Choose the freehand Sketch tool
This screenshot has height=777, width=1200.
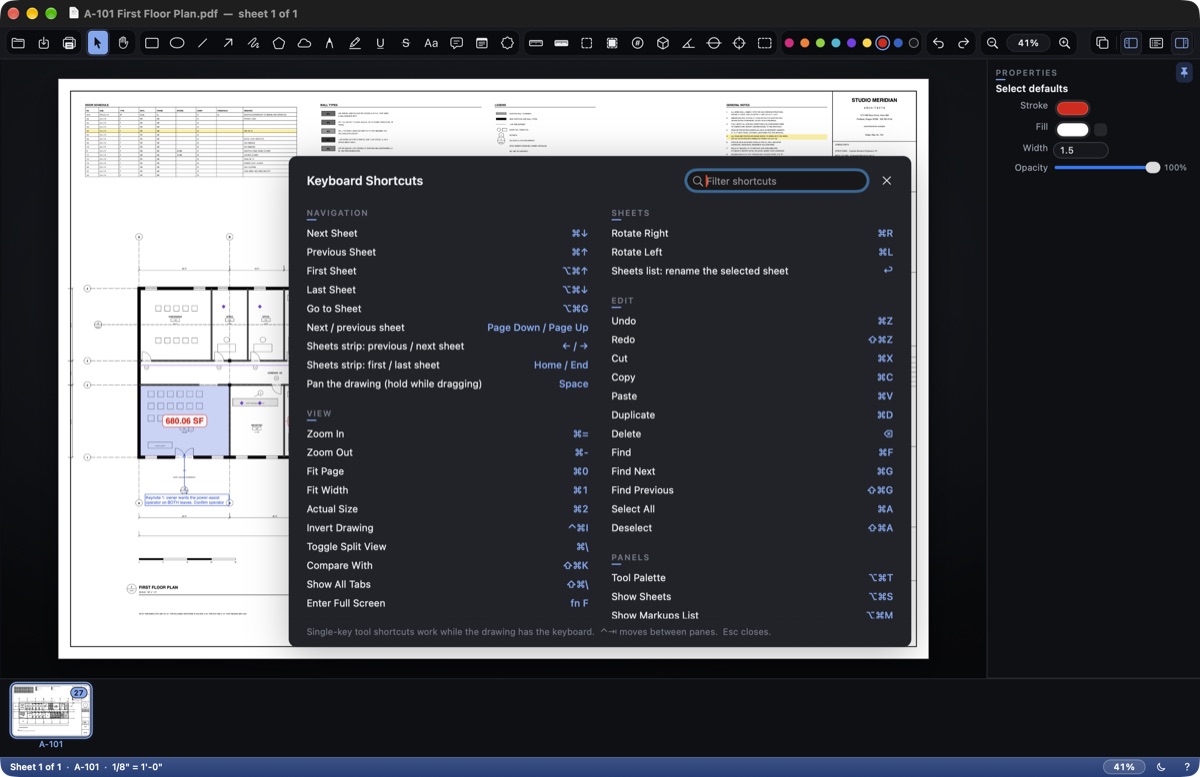[x=254, y=43]
